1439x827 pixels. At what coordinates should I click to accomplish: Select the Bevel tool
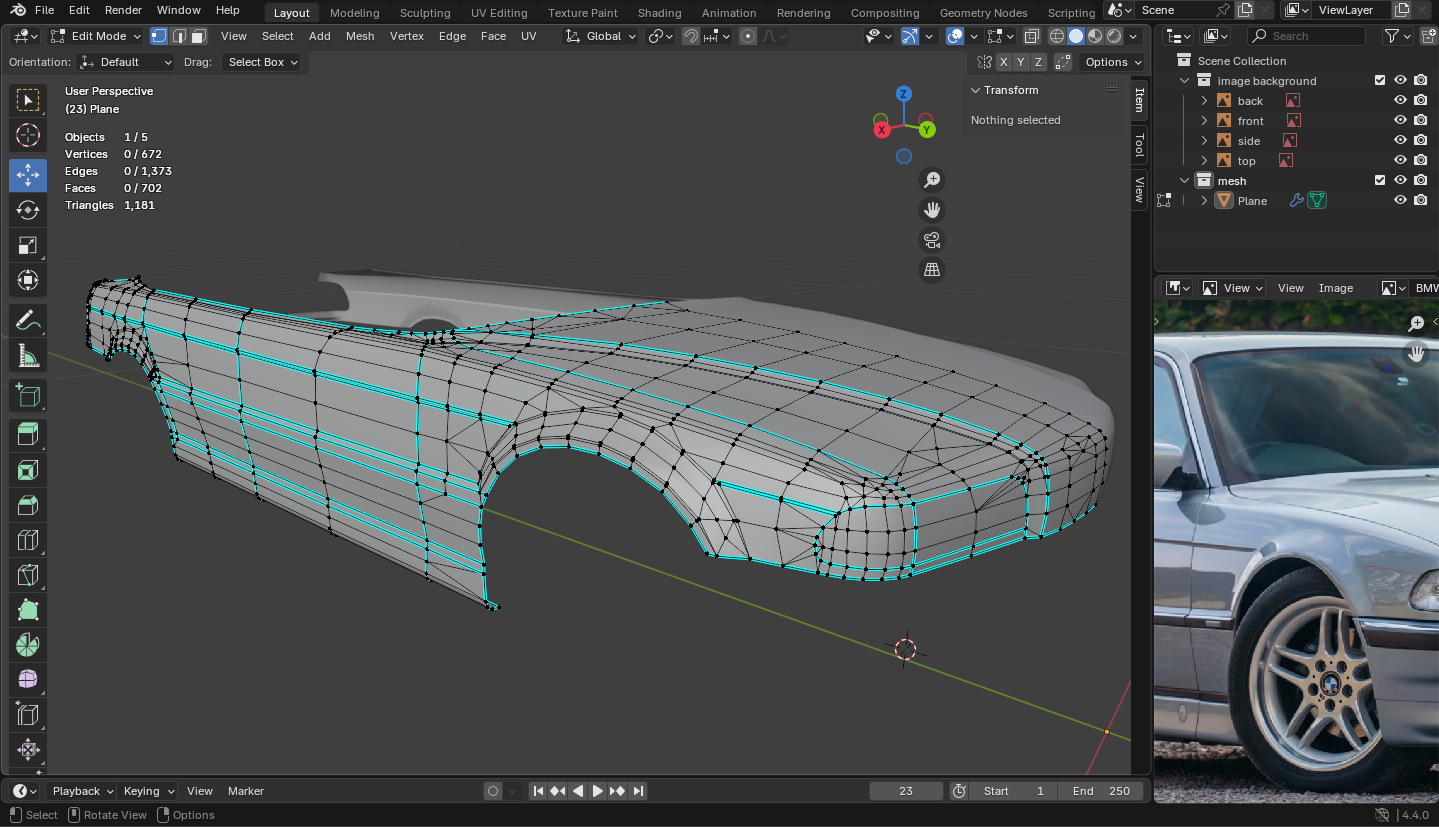28,505
